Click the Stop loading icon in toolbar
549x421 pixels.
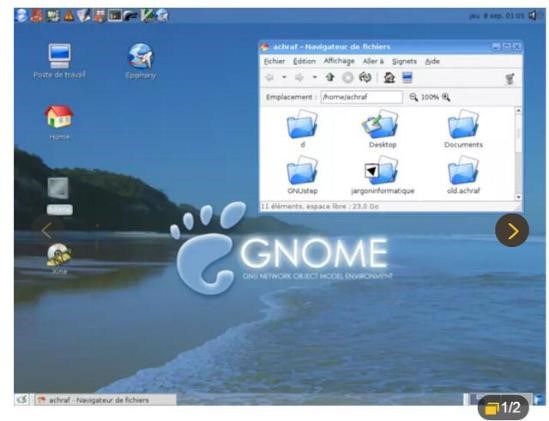pyautogui.click(x=347, y=77)
